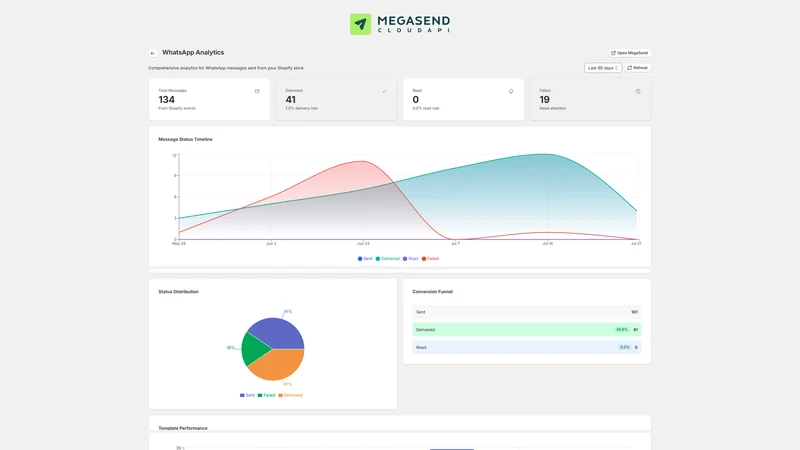Click the Message Status Timeline heading

pos(185,139)
